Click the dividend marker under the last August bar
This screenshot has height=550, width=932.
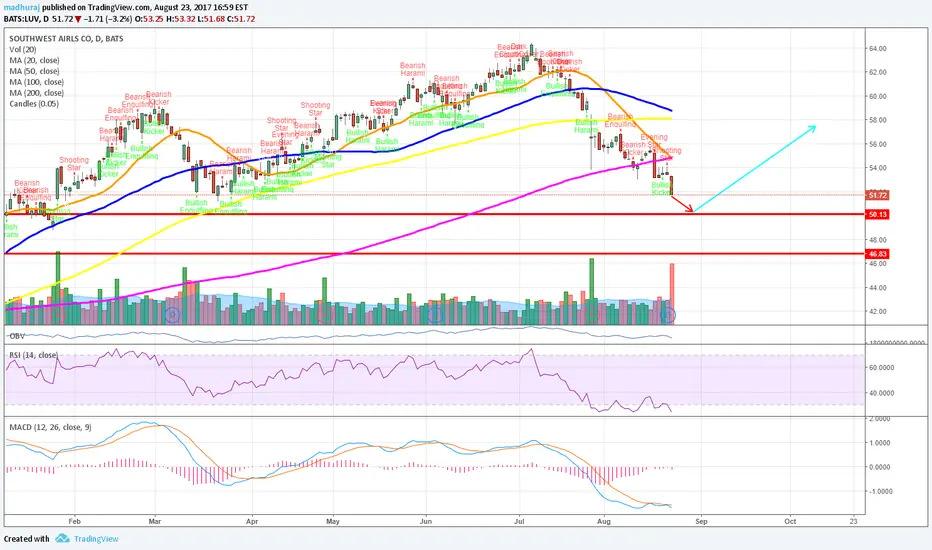pos(669,314)
